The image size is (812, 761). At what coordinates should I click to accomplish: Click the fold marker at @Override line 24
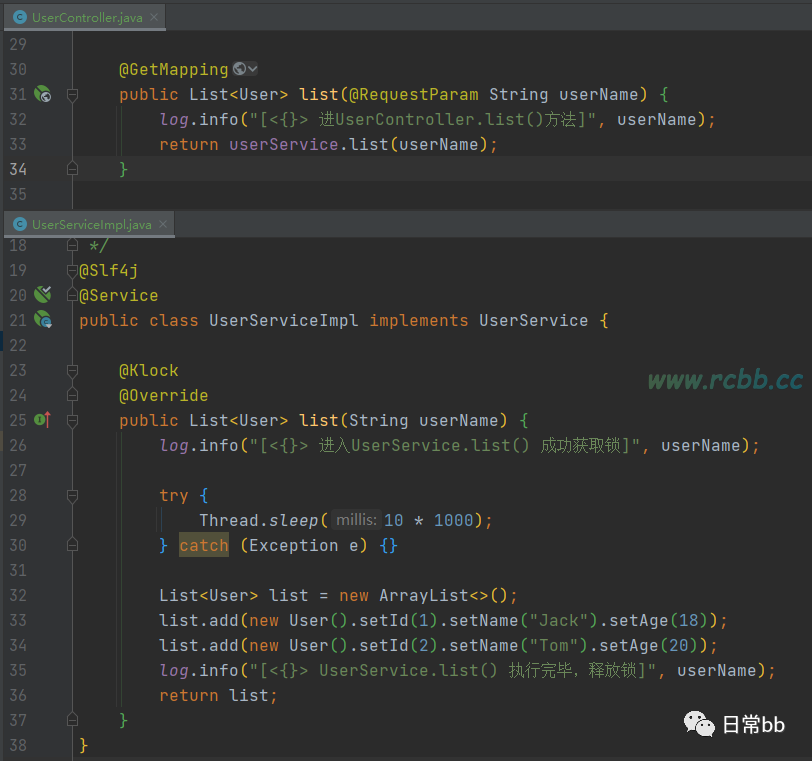point(72,396)
